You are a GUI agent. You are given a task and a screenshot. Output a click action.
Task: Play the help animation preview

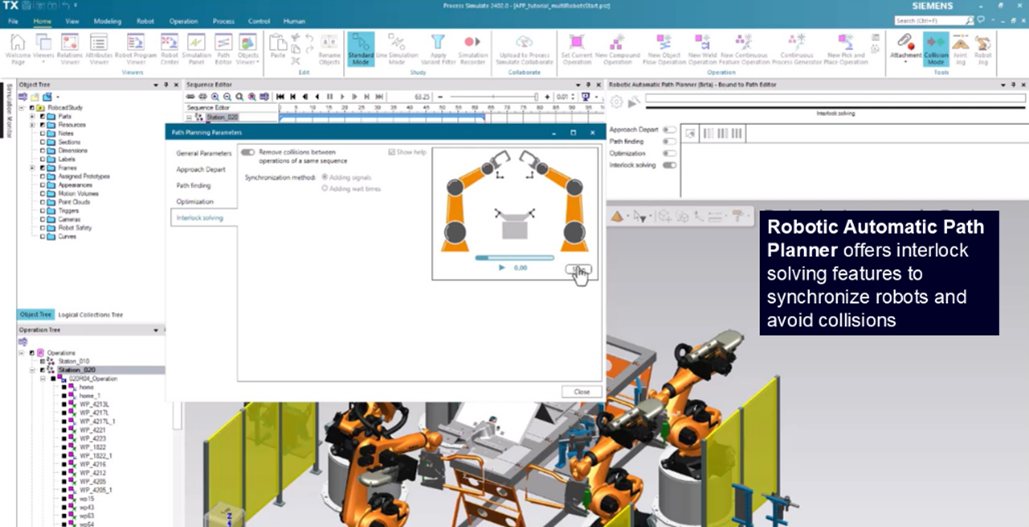click(x=502, y=268)
